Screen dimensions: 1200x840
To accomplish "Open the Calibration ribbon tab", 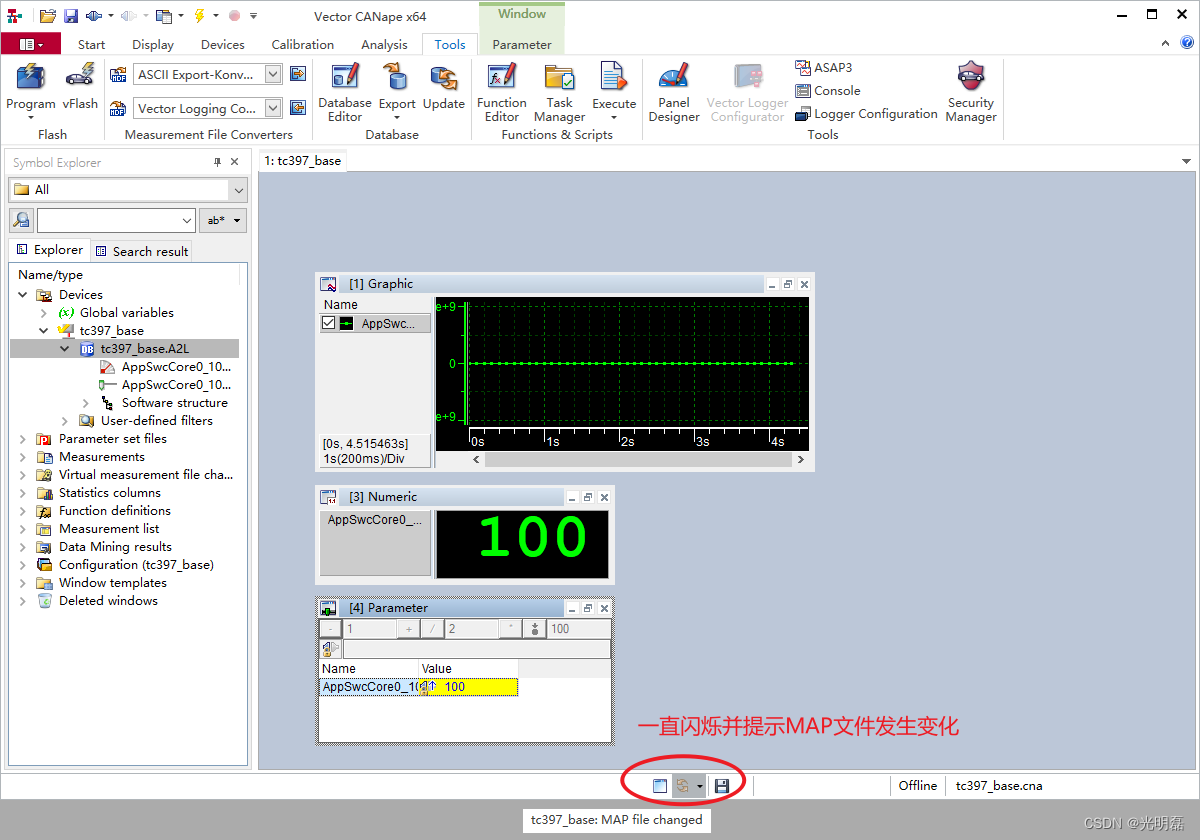I will click(x=303, y=44).
